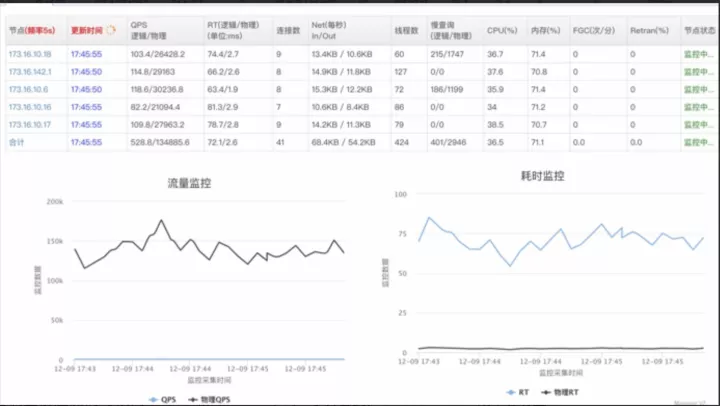Image resolution: width=720 pixels, height=406 pixels.
Task: Click QPS value 103.4/26428.2
Action: [x=158, y=54]
